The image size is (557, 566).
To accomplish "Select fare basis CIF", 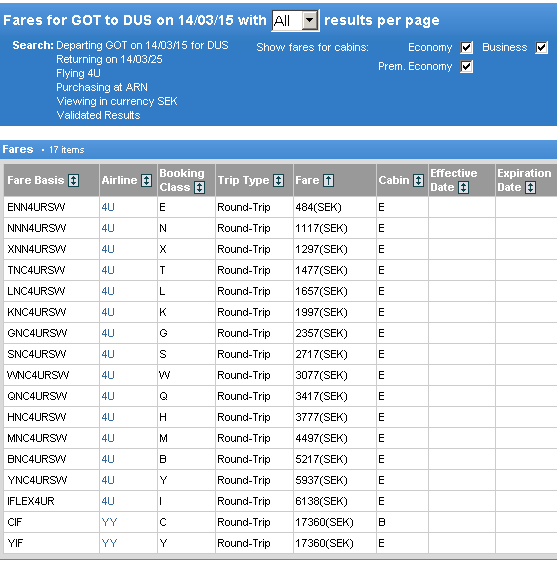I will [x=14, y=522].
